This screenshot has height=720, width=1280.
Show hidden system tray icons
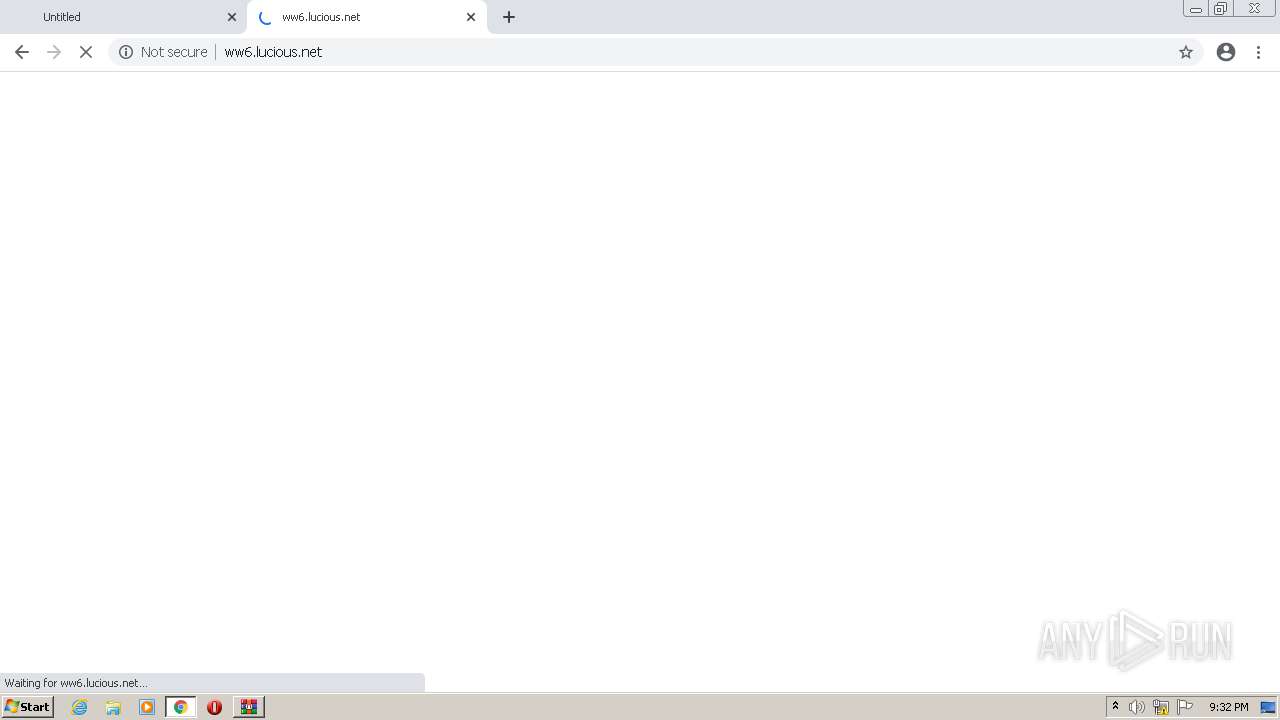(1115, 707)
